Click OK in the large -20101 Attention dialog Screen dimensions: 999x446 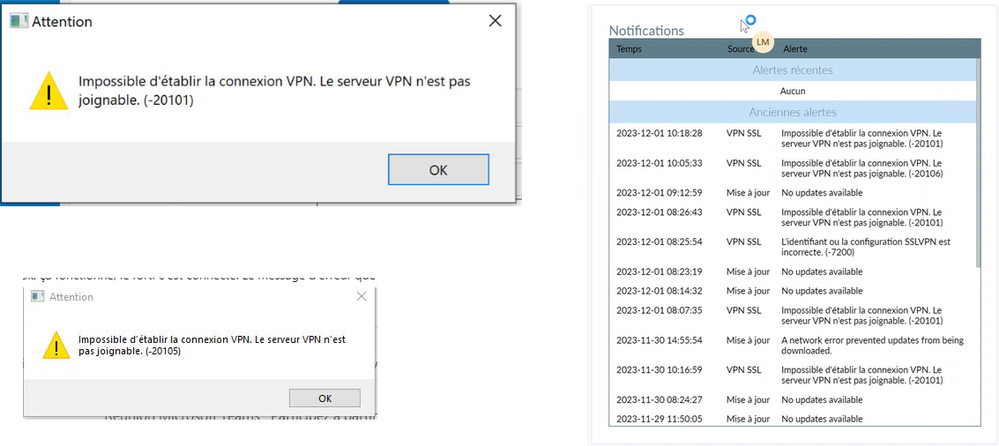pos(438,169)
